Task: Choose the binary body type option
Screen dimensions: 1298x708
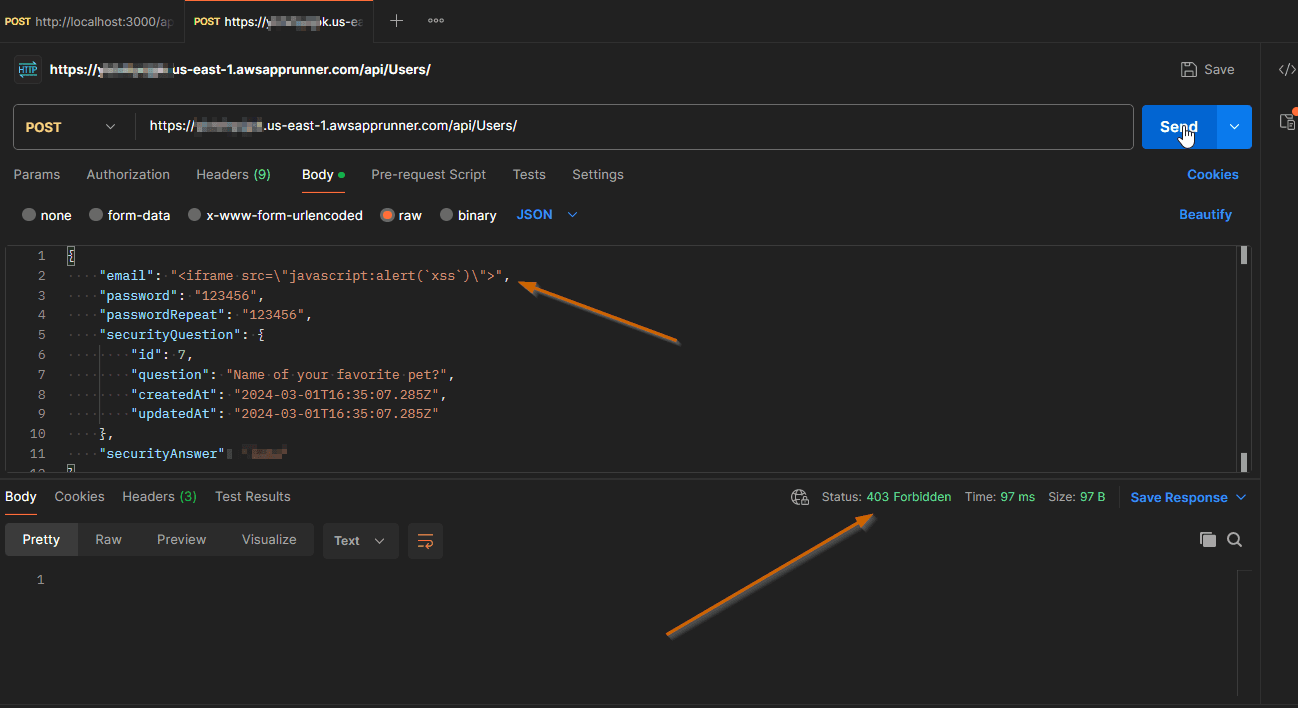Action: point(447,215)
